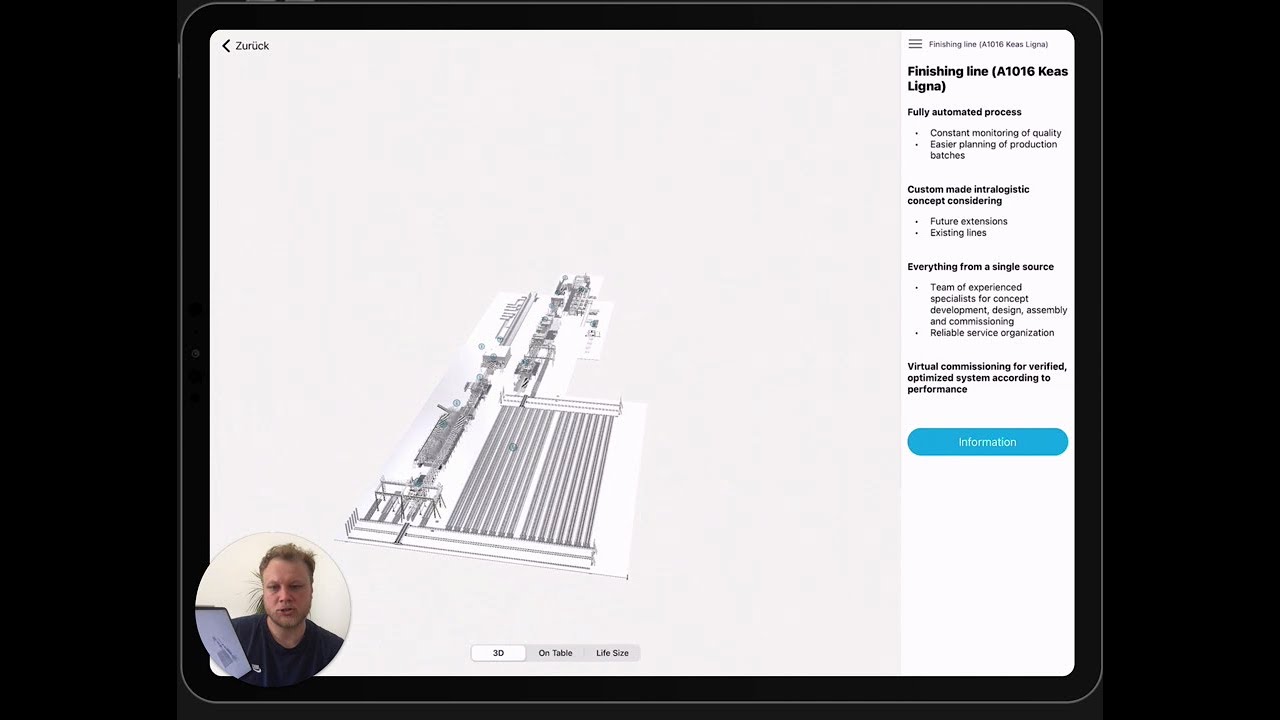Image resolution: width=1280 pixels, height=720 pixels.
Task: Tap the presenter webcam circle
Action: tap(272, 610)
